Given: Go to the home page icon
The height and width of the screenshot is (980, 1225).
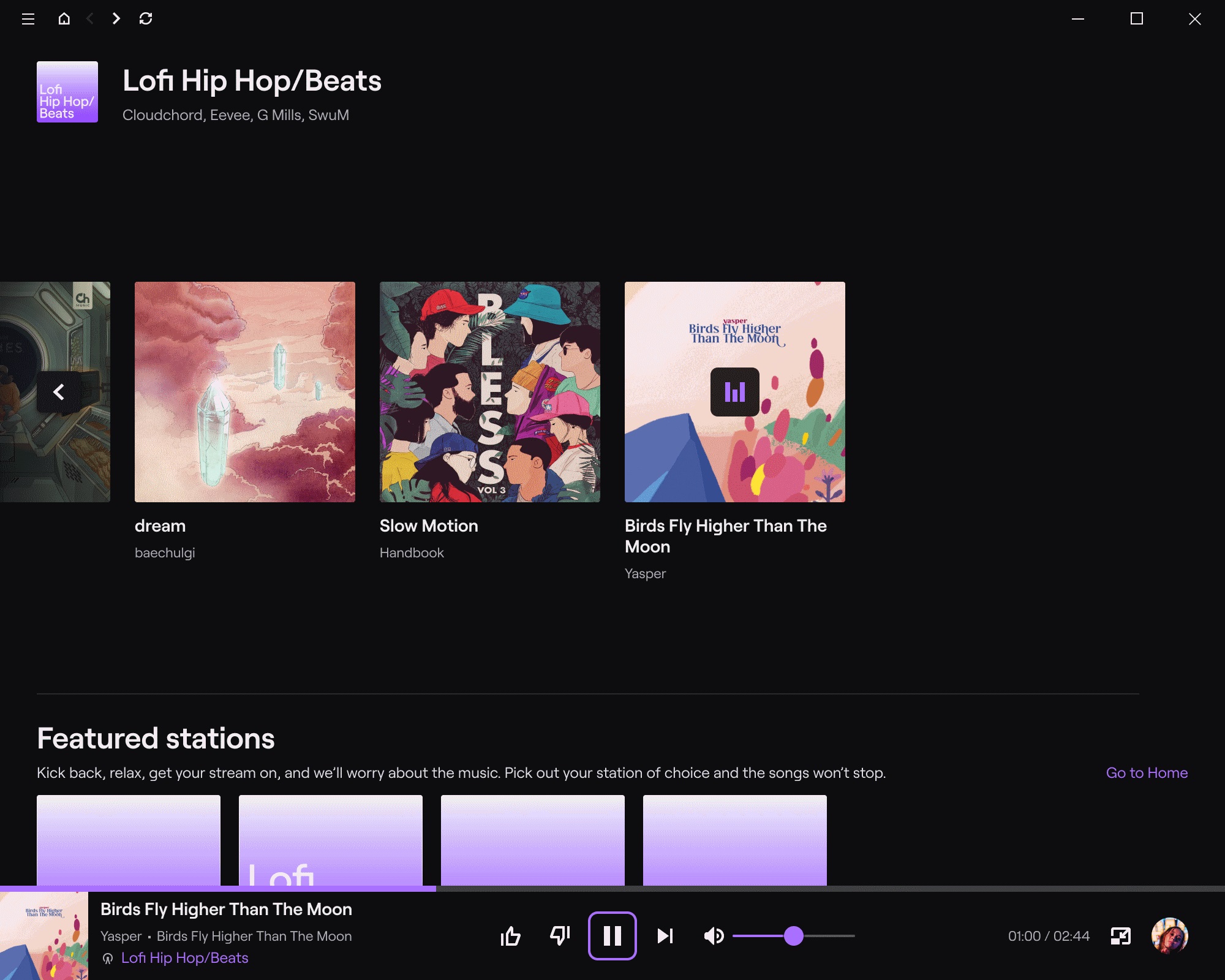Looking at the screenshot, I should click(x=64, y=18).
